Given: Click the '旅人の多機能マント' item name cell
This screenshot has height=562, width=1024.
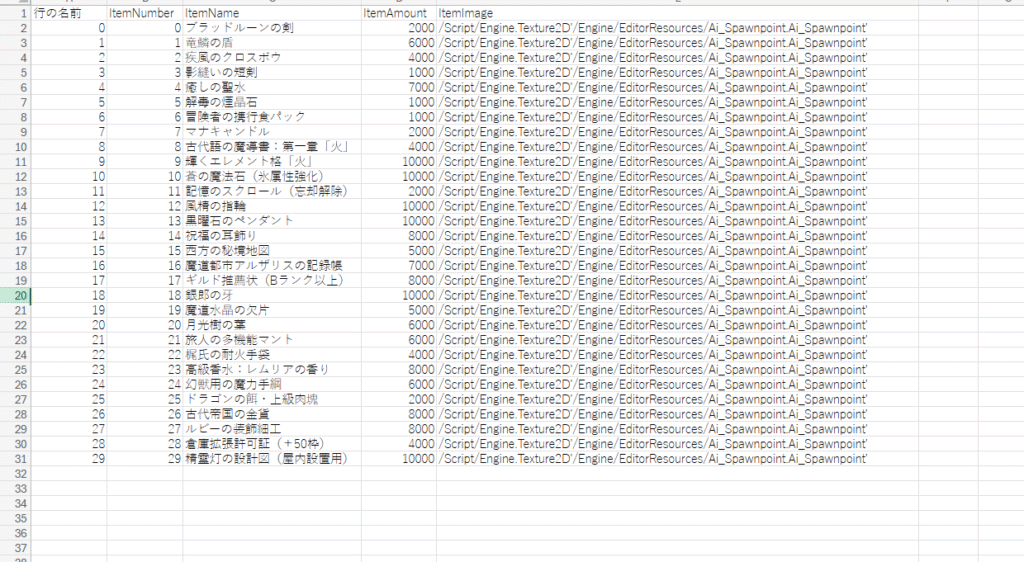Looking at the screenshot, I should pyautogui.click(x=272, y=339).
